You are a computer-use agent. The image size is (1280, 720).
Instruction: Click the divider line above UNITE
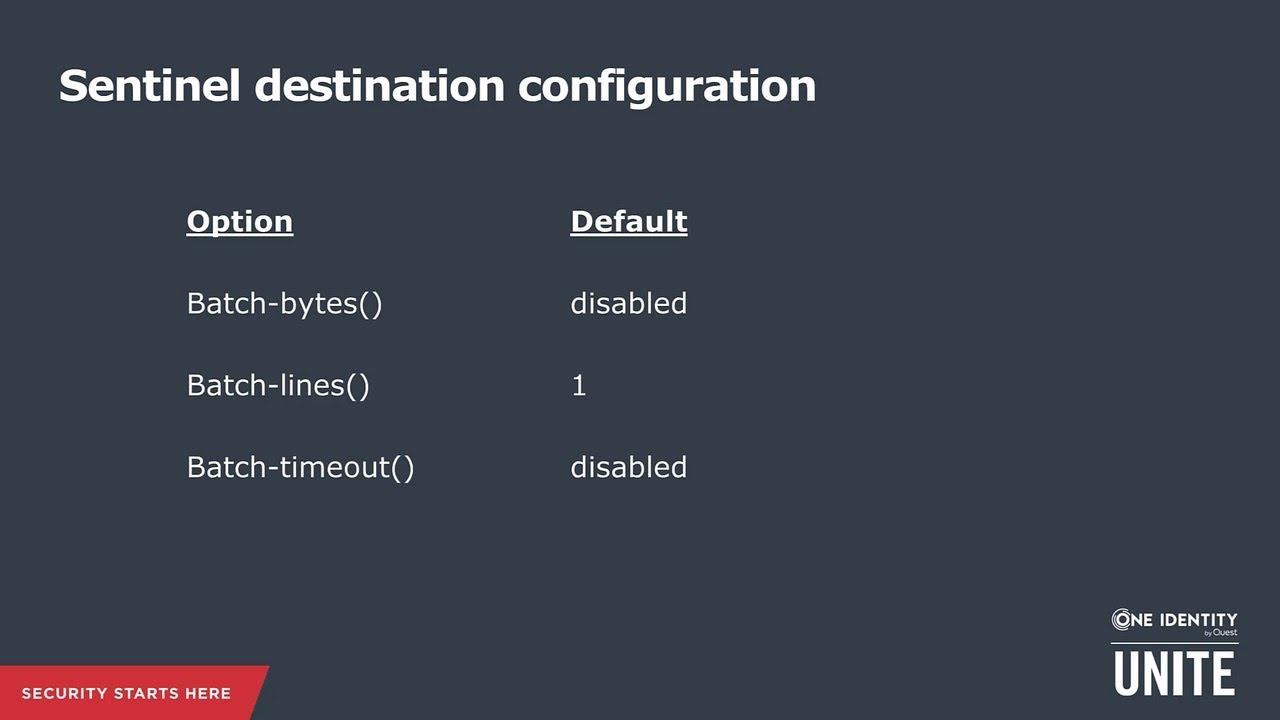click(1174, 642)
